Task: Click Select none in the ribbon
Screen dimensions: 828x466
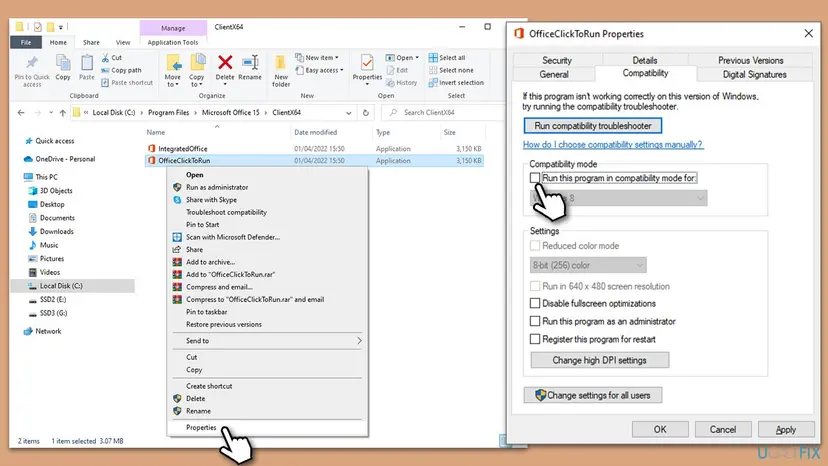Action: [x=451, y=70]
